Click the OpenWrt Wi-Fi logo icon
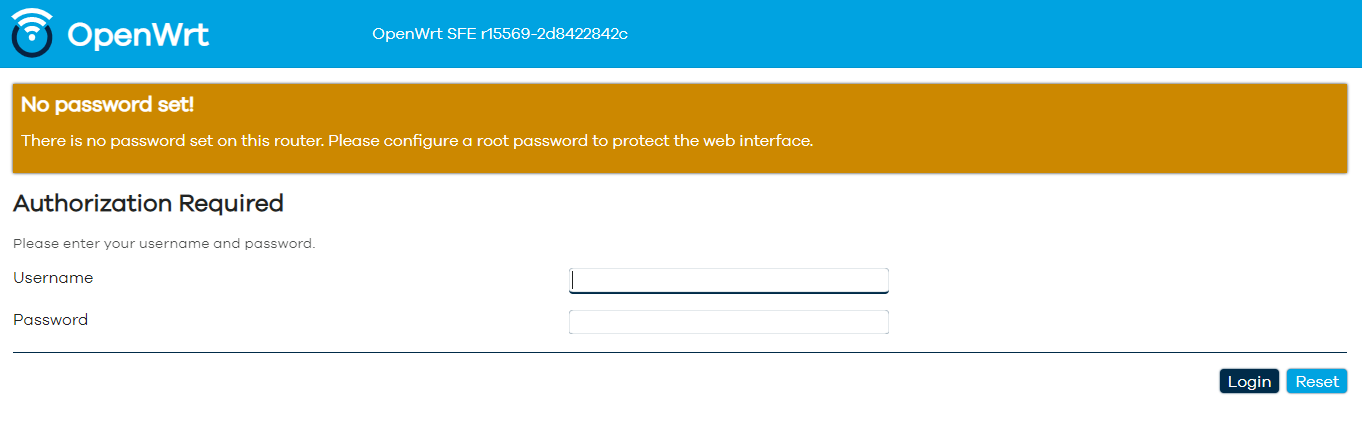This screenshot has width=1362, height=424. 32,33
